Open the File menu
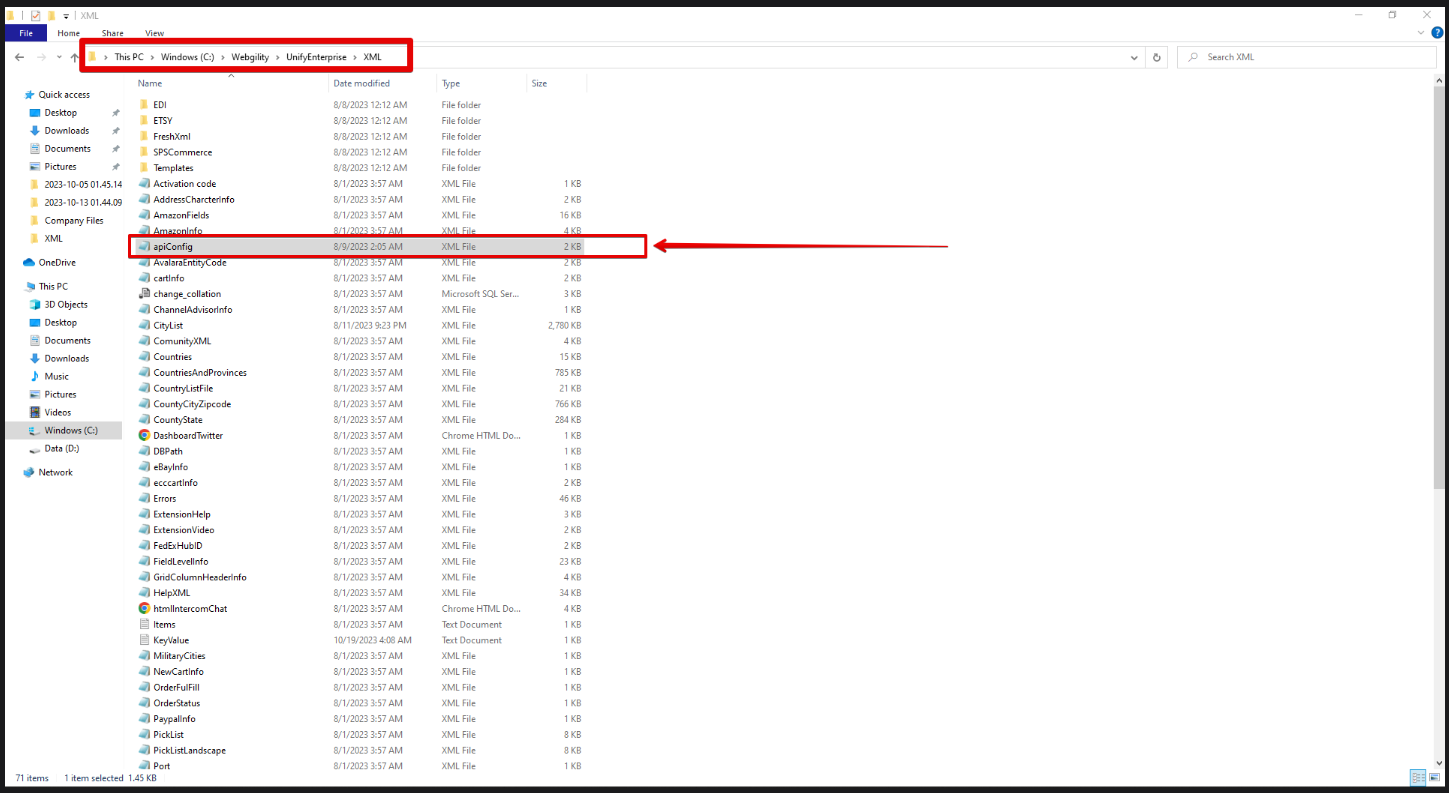This screenshot has height=793, width=1449. 26,33
